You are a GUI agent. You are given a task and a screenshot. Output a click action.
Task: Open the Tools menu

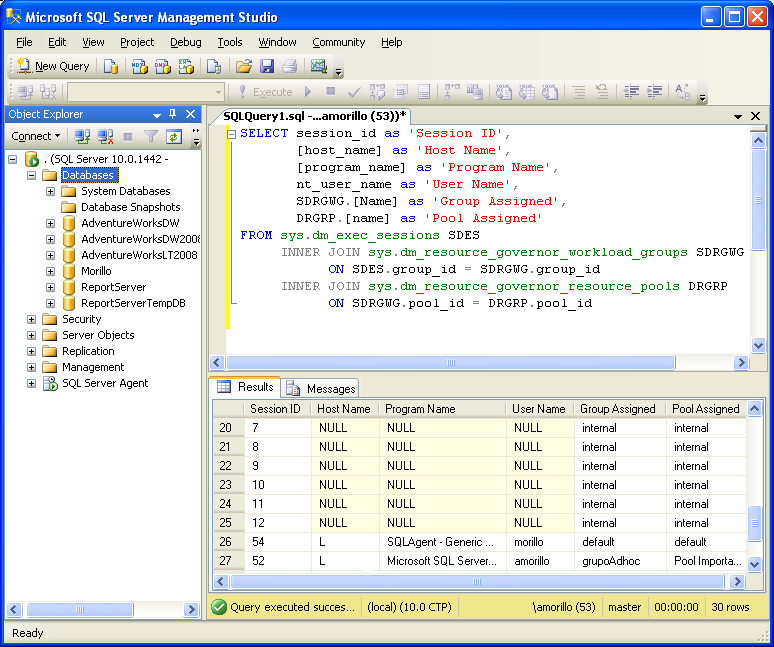coord(230,42)
